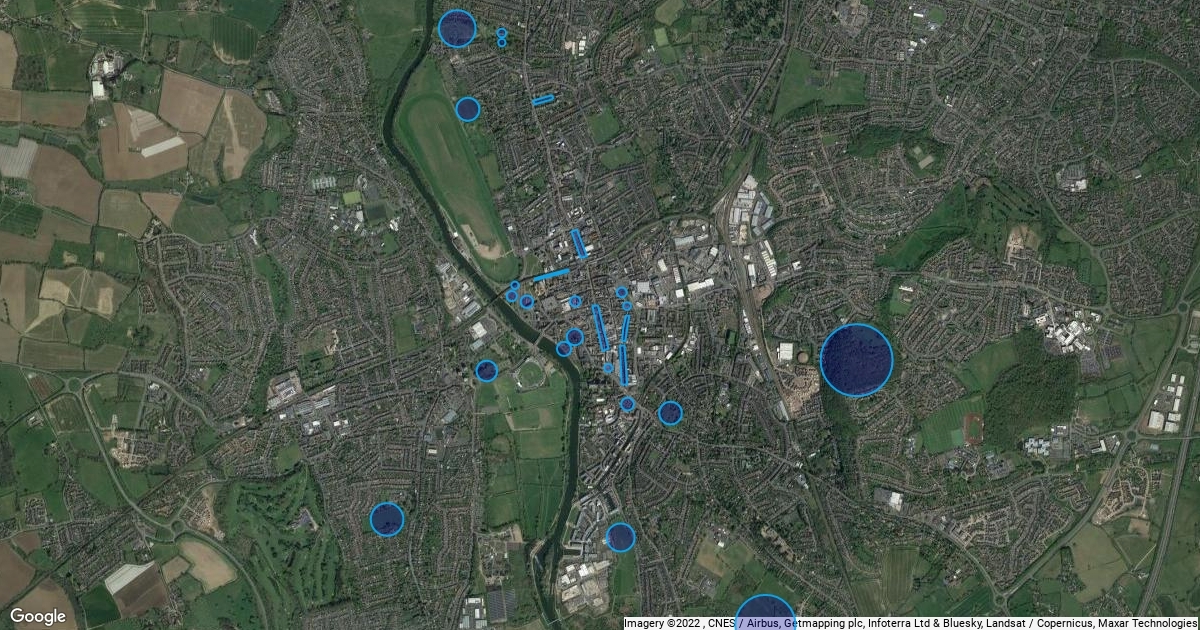Select the short blue bar north of the city centre
Image resolution: width=1200 pixels, height=630 pixels.
(543, 100)
